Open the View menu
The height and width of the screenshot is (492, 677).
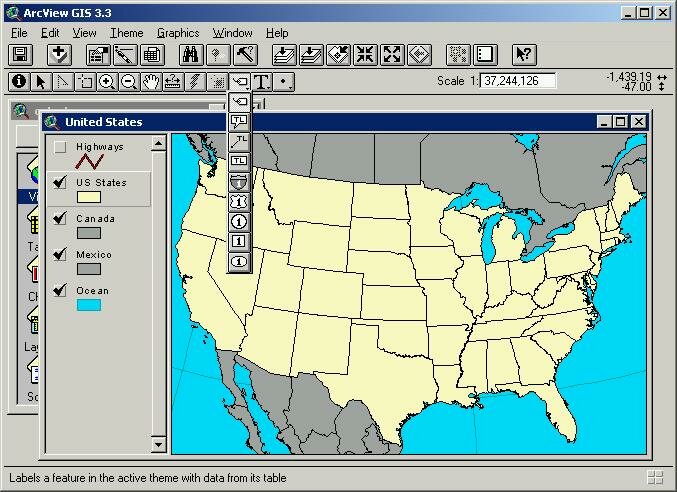point(84,33)
